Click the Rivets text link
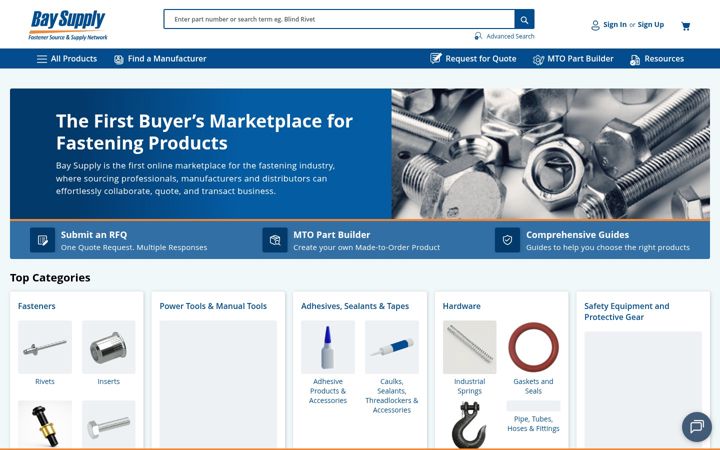The image size is (720, 450). [45, 382]
